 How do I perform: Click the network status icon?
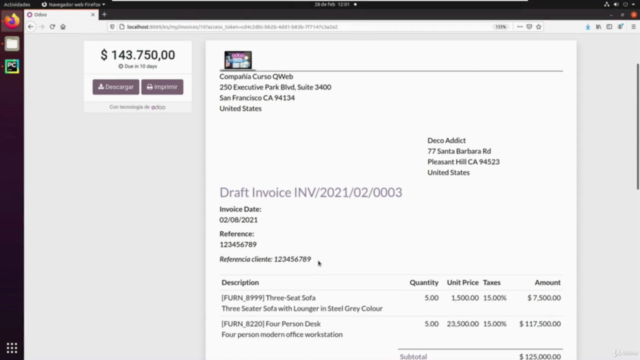[x=607, y=4]
